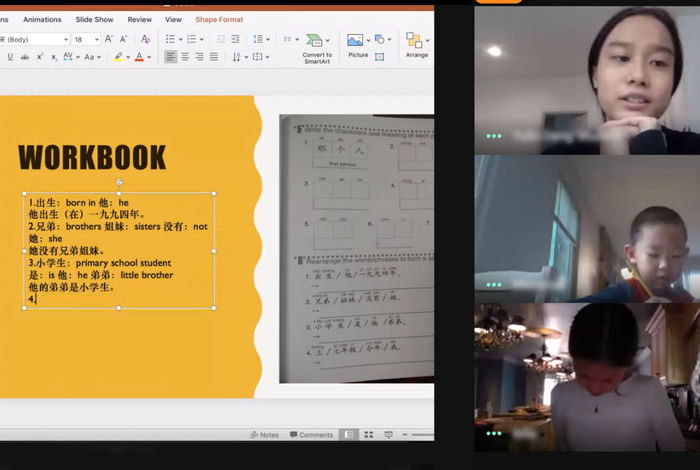Open the text columns menu
Screen dimensions: 700x470
291,39
